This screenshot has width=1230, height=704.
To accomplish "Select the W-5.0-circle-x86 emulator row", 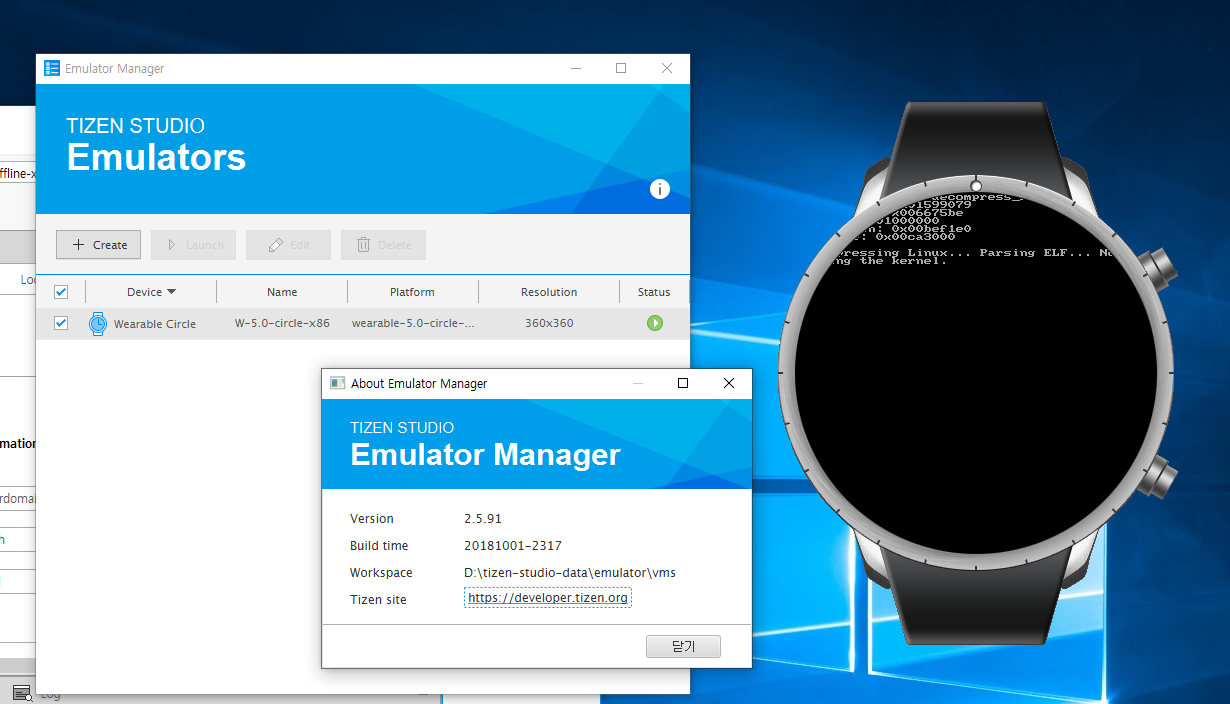I will (282, 323).
